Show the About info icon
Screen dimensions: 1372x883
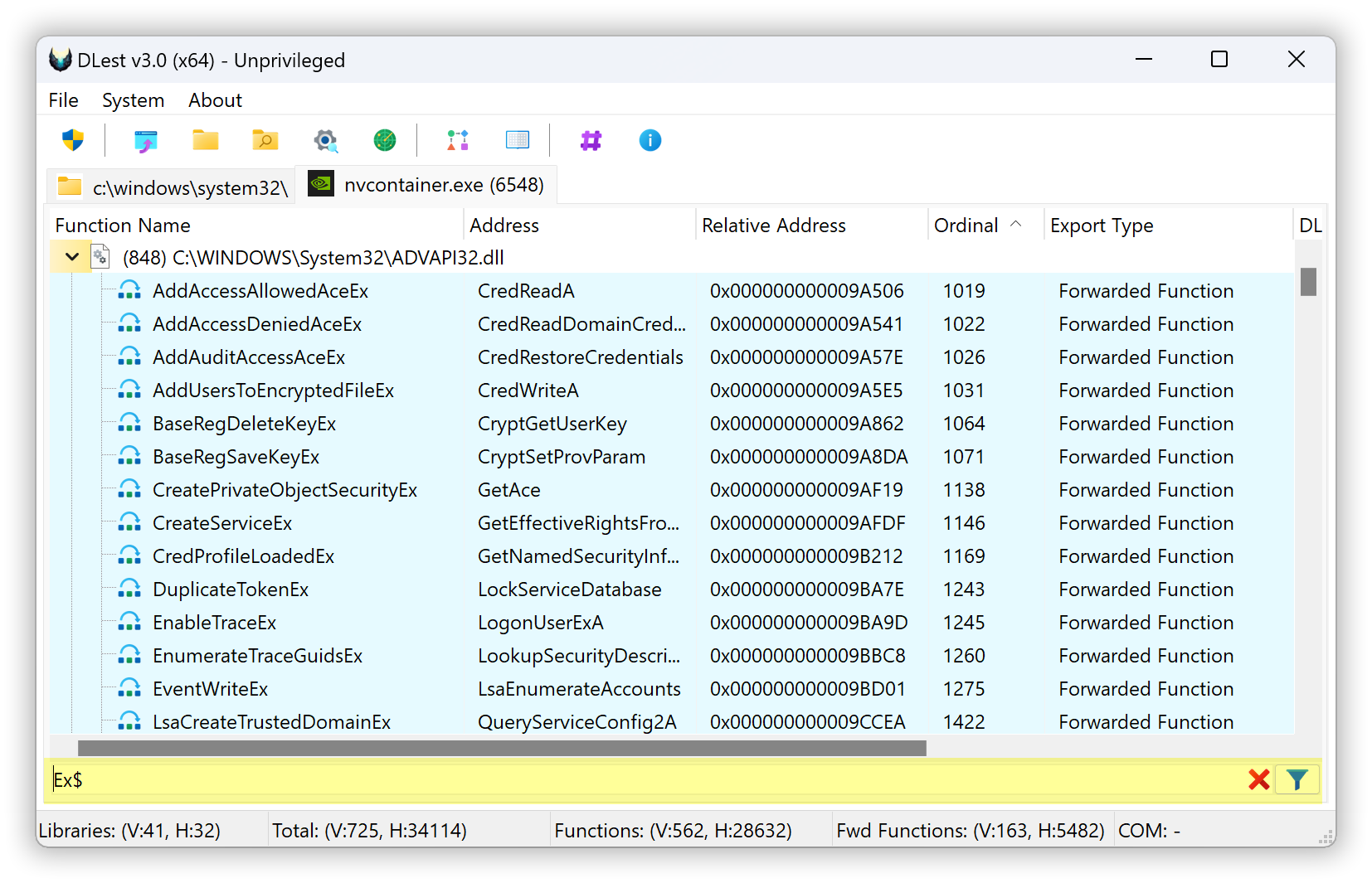(x=650, y=140)
